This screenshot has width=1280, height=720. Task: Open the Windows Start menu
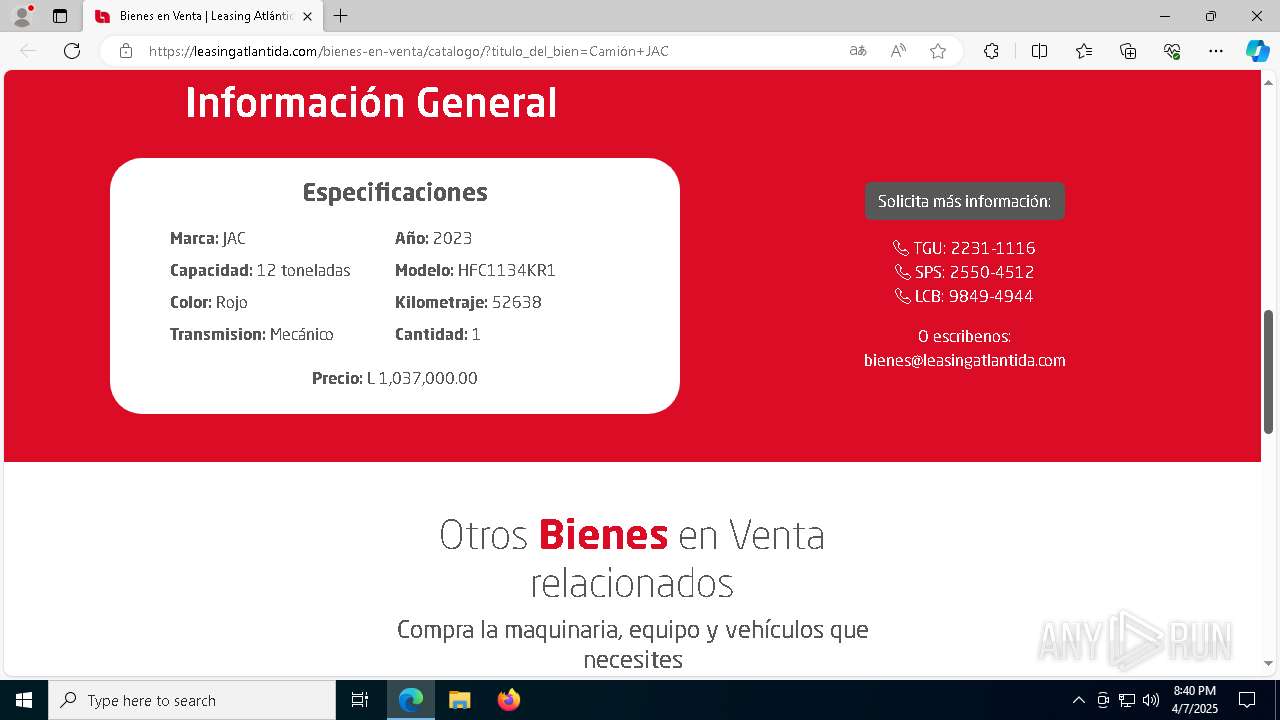24,700
